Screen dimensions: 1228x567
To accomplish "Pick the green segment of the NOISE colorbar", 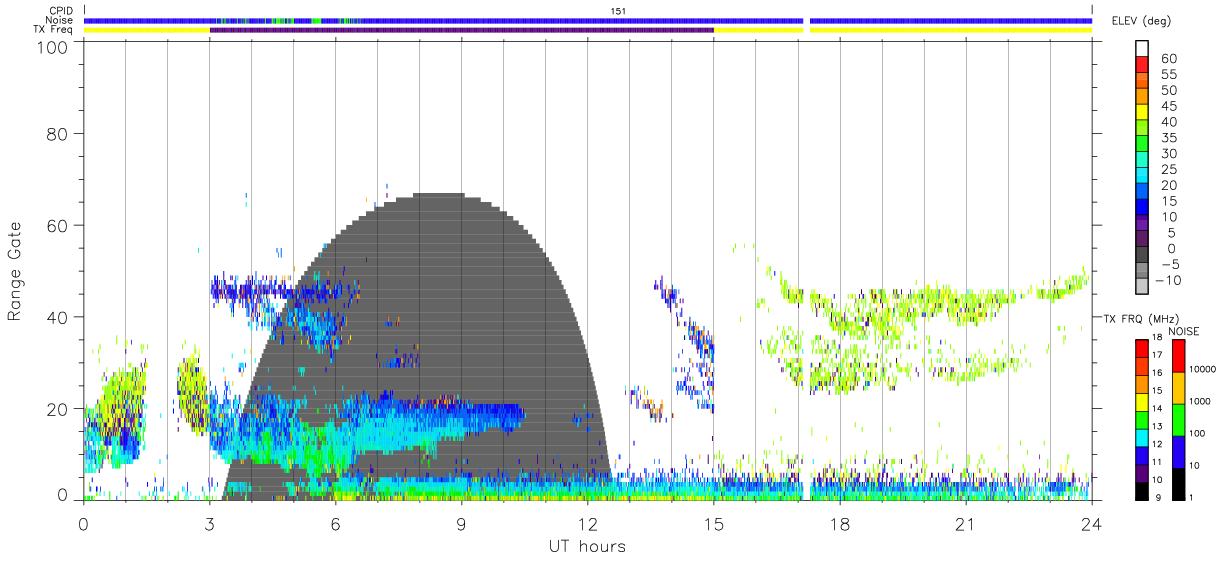I will coord(1178,420).
